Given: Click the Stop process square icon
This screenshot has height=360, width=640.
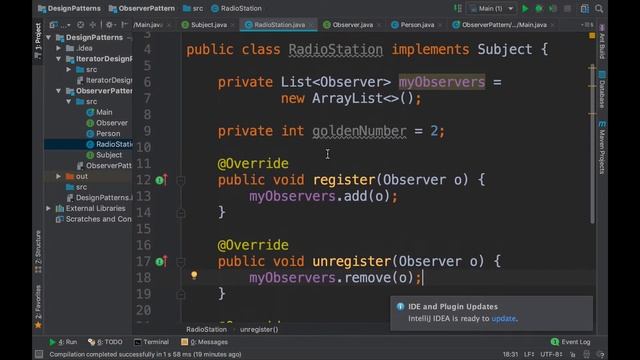Looking at the screenshot, I should (567, 9).
